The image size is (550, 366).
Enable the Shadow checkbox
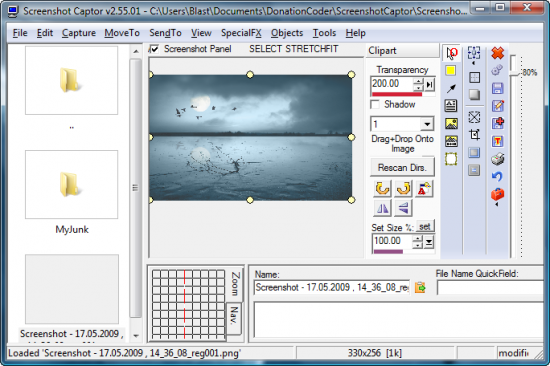pyautogui.click(x=375, y=105)
